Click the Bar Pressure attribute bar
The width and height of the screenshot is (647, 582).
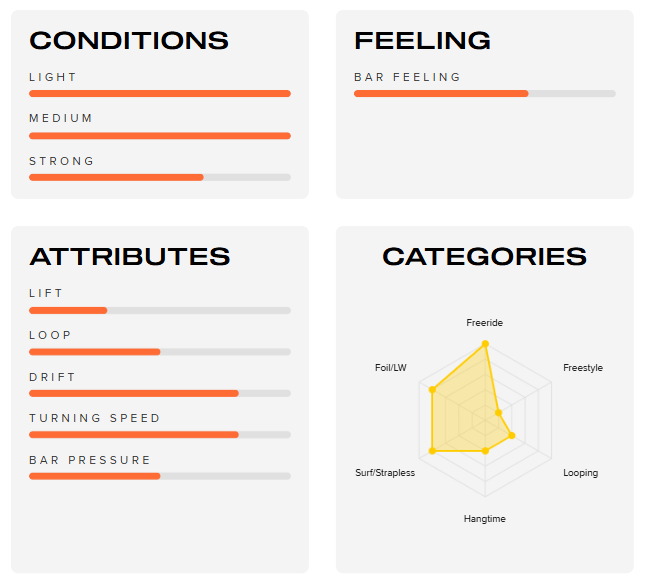(160, 476)
